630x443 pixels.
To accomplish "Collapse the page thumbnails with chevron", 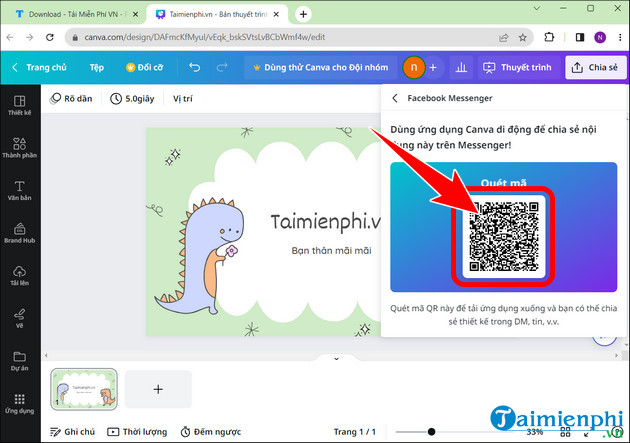I will [336, 358].
